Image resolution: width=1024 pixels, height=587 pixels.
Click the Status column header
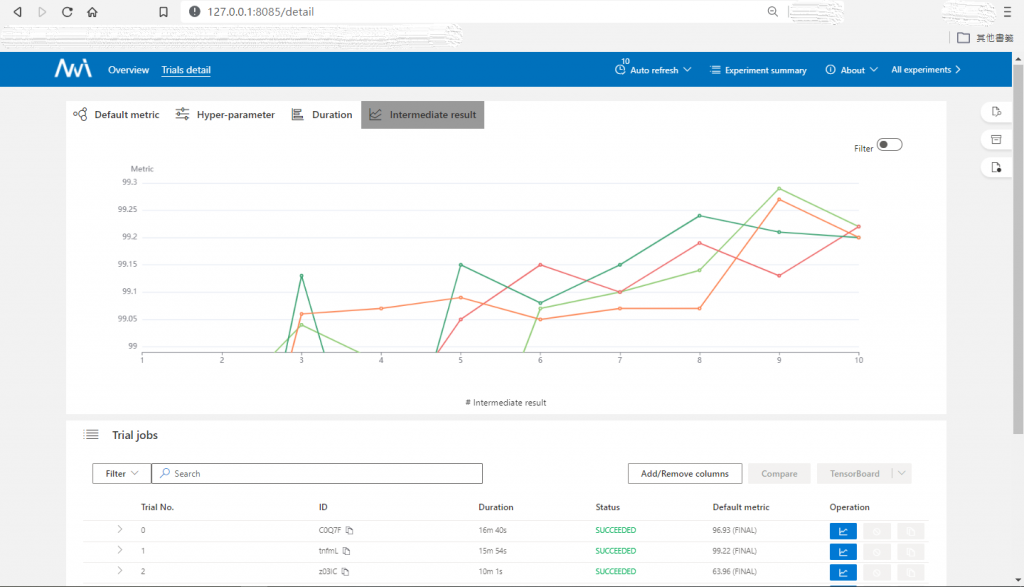click(x=607, y=507)
